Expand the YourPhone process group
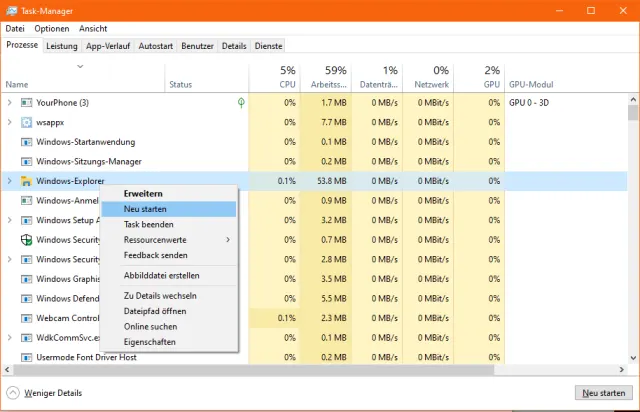 (10, 103)
